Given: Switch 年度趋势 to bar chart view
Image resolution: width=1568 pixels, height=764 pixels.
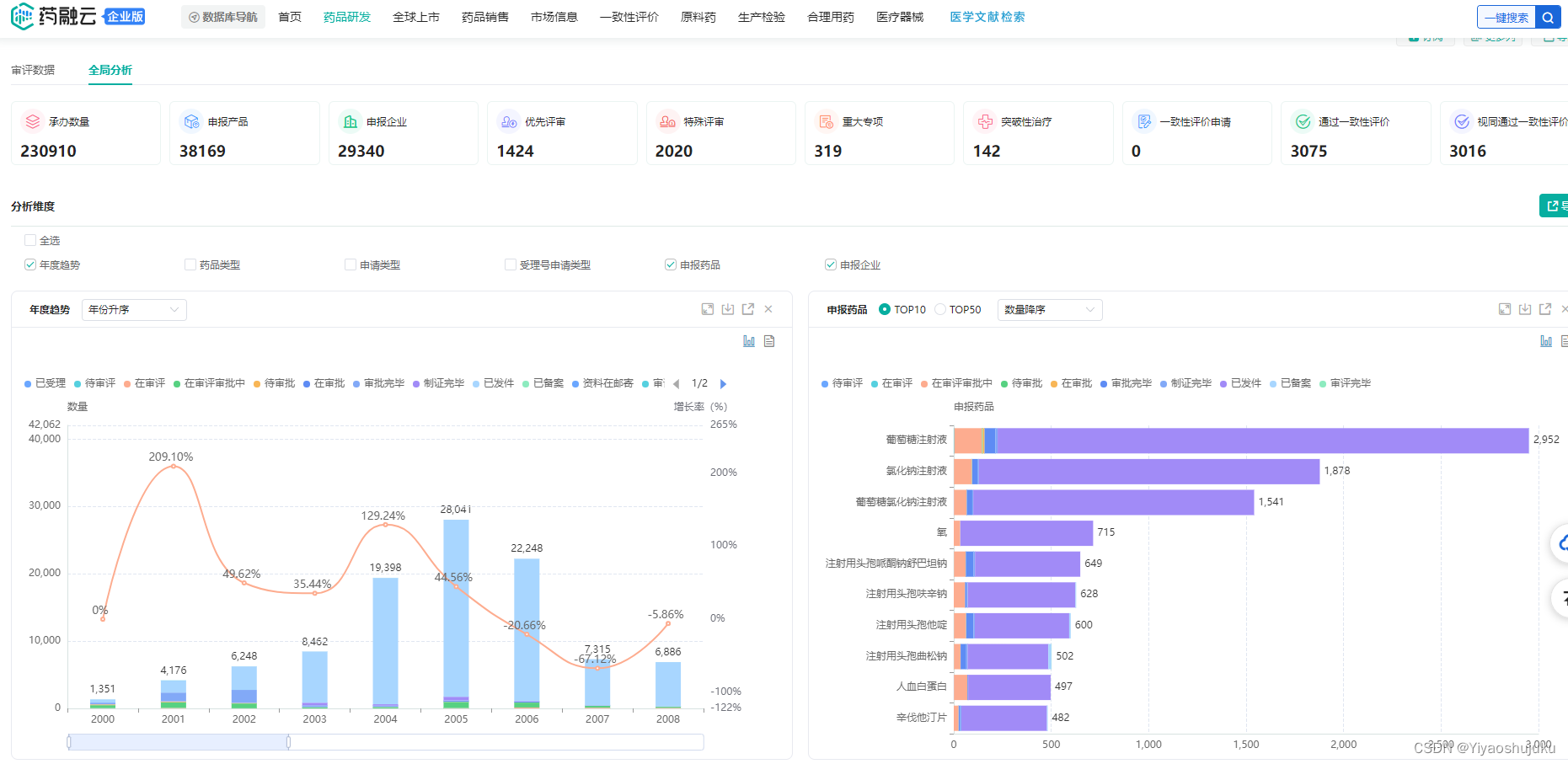Looking at the screenshot, I should click(749, 341).
